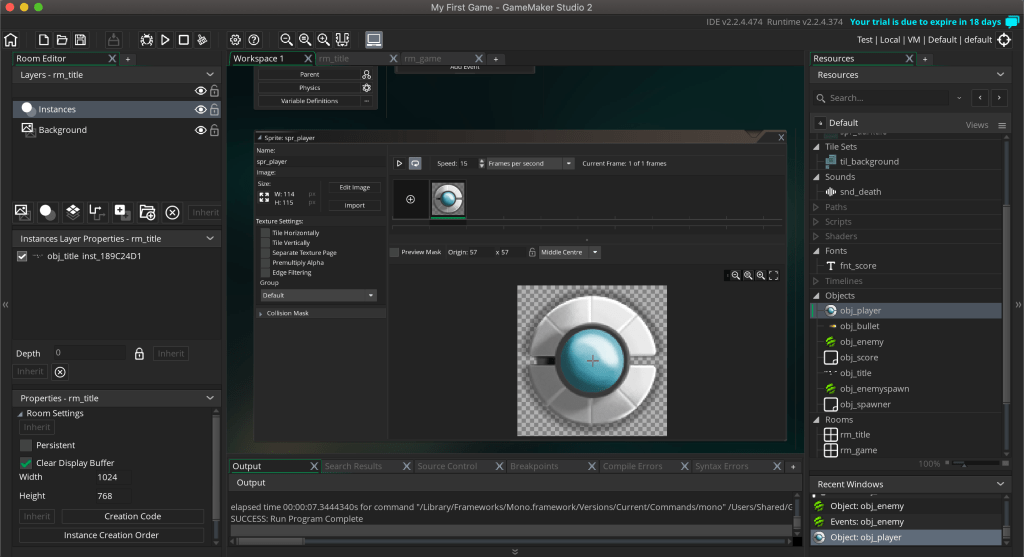Image resolution: width=1024 pixels, height=557 pixels.
Task: Add a new frame to sprite
Action: coord(410,199)
